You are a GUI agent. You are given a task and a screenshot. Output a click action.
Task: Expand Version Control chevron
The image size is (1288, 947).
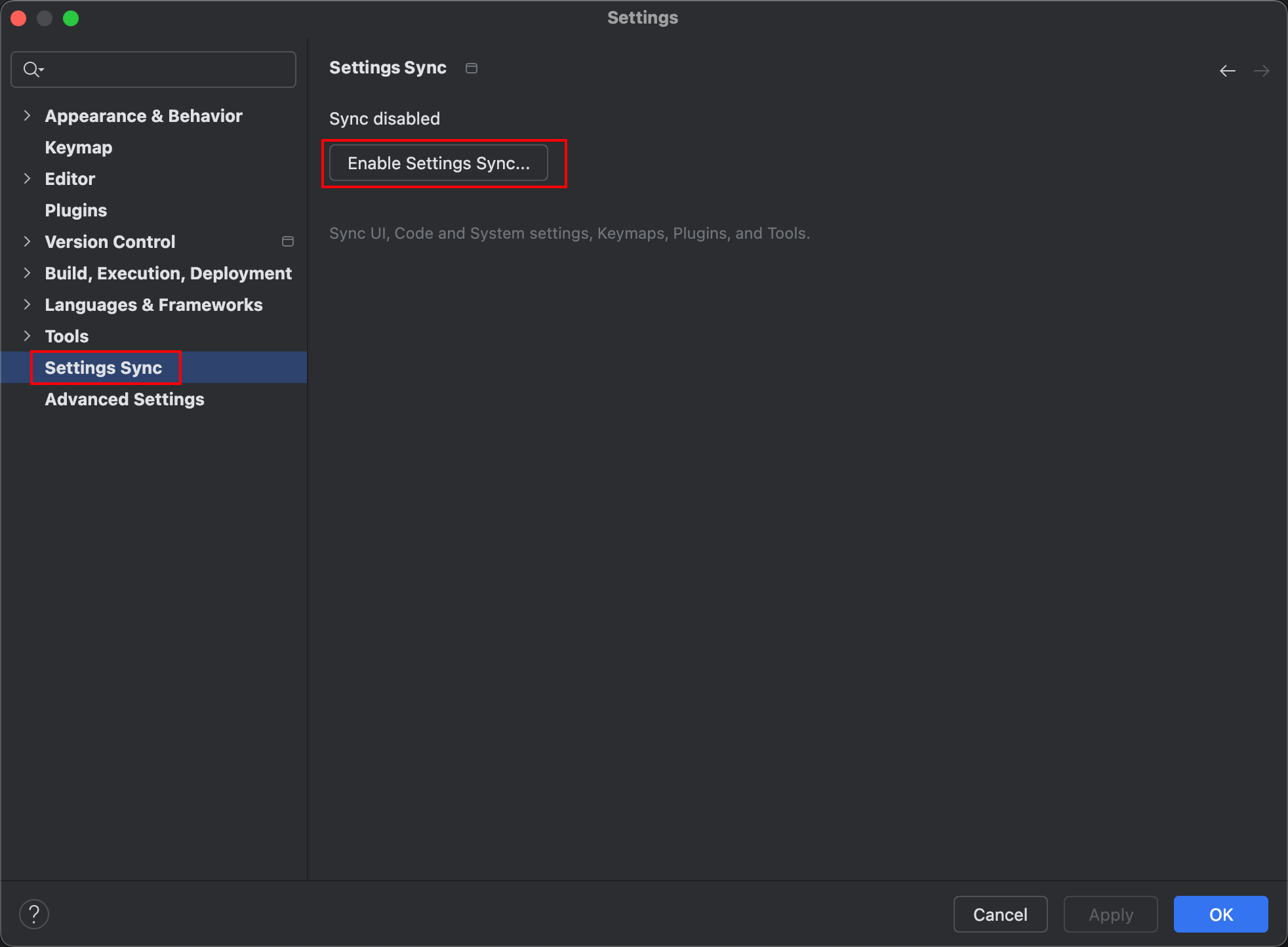coord(27,241)
